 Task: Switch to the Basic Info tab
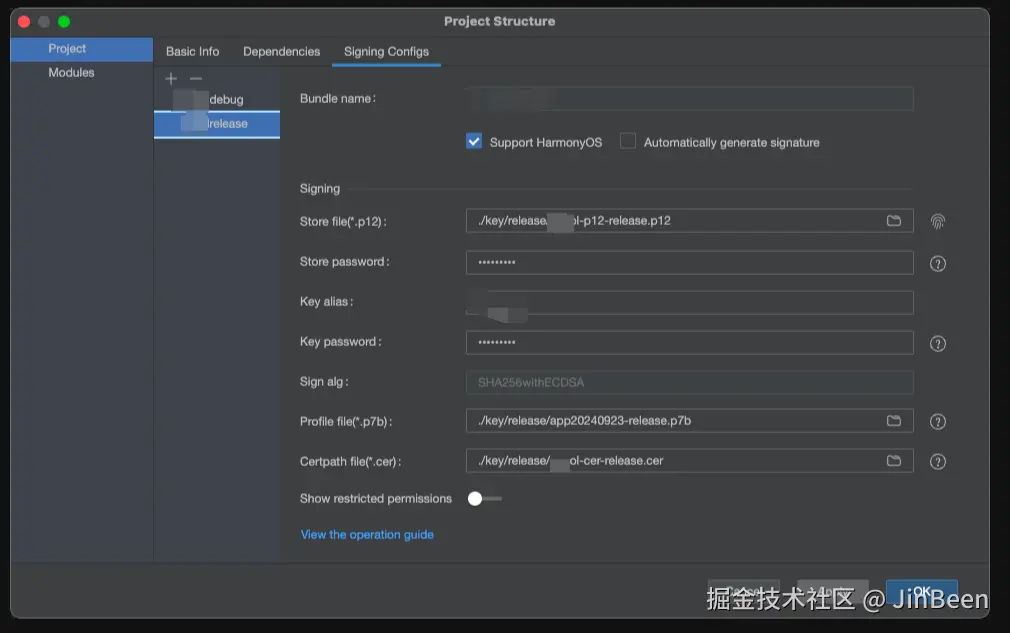coord(192,52)
